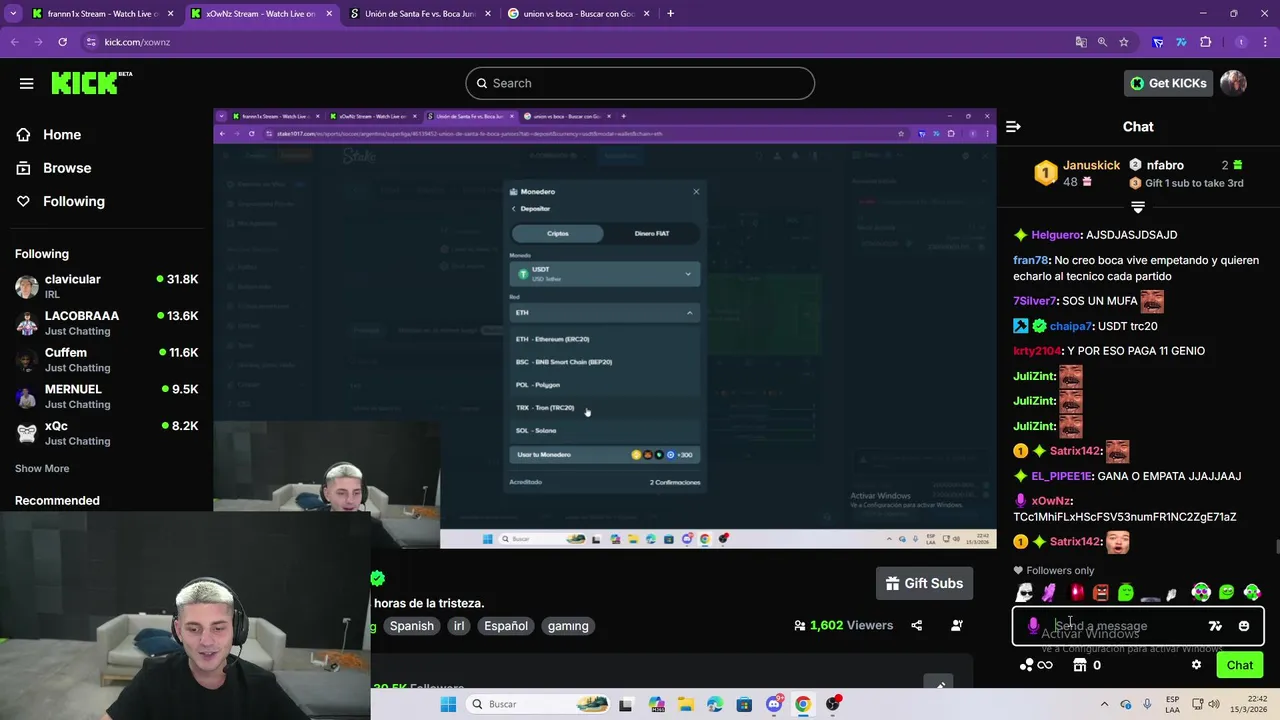Open Cuffem channel in Following list
1280x720 pixels.
(106, 360)
